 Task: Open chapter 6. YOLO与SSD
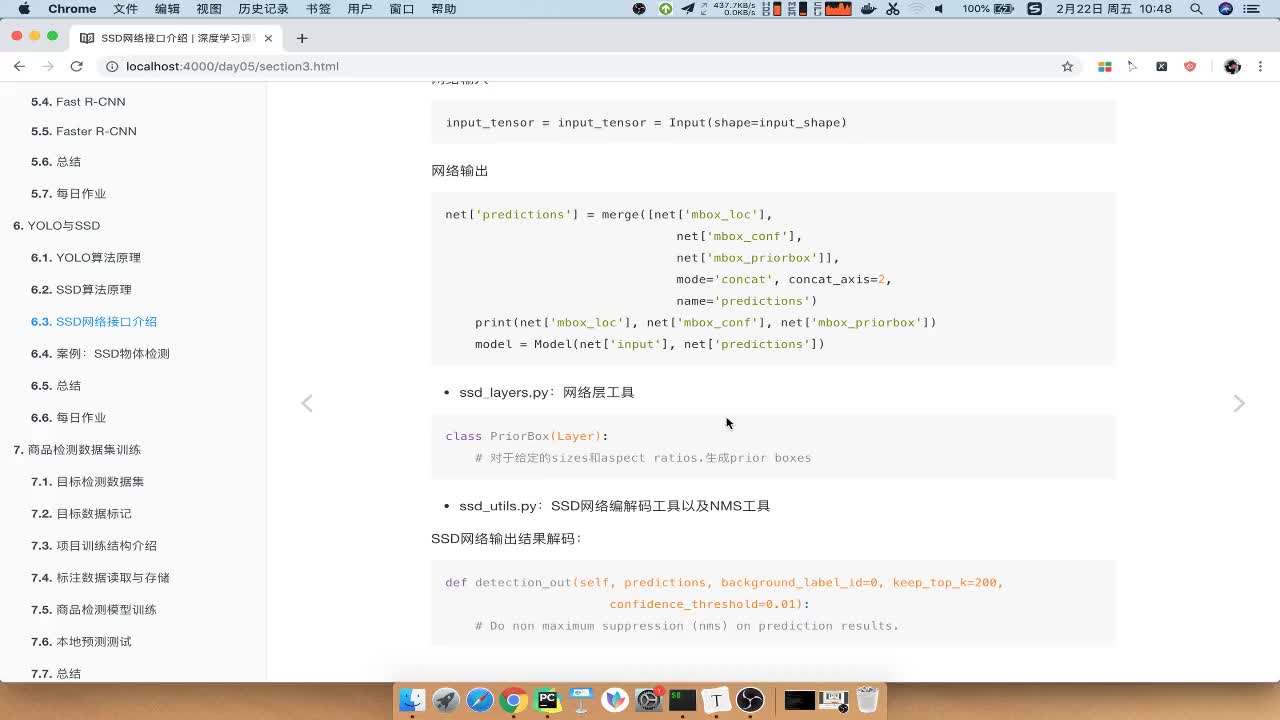pos(57,226)
